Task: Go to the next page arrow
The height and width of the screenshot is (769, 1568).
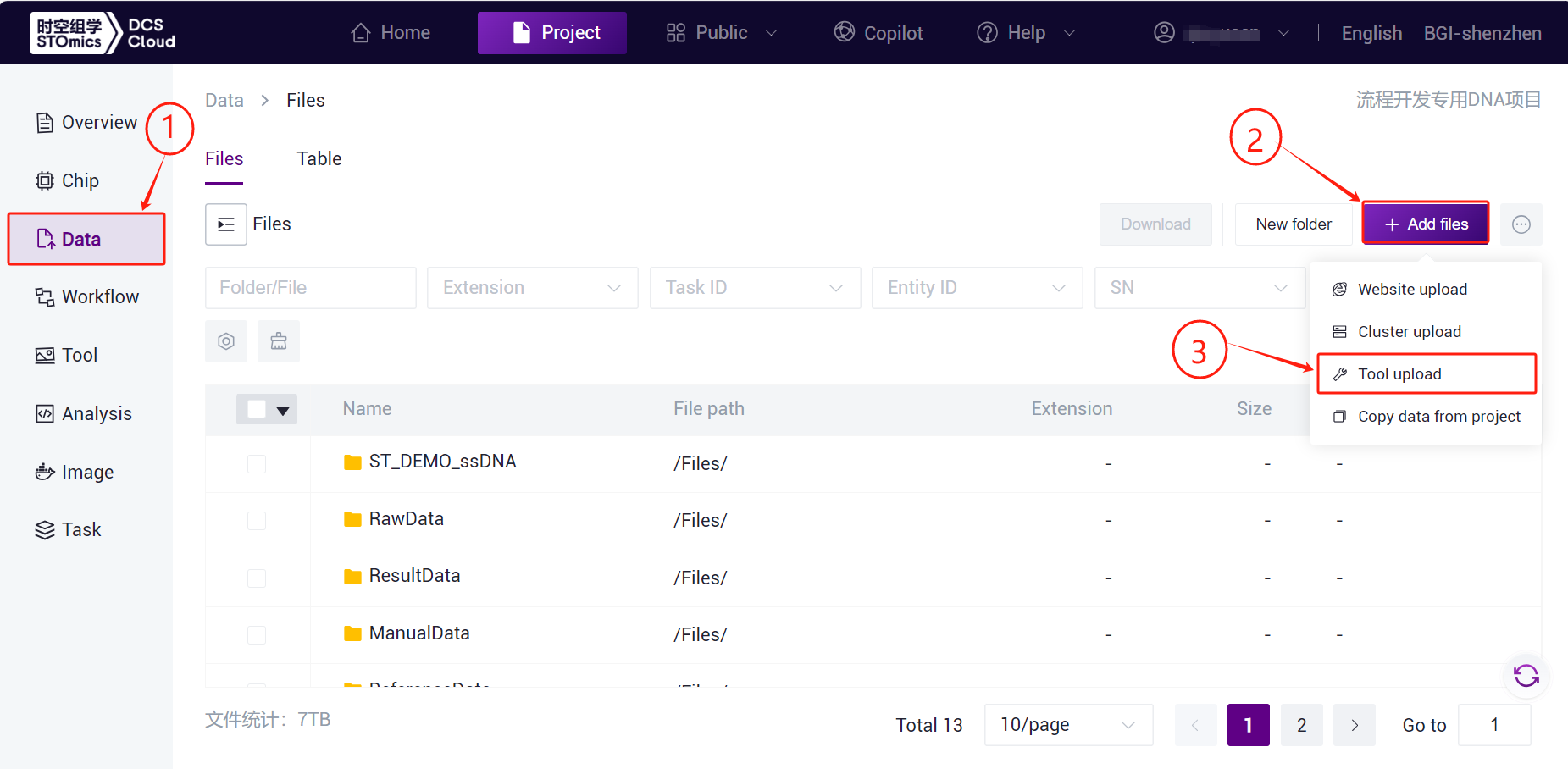Action: click(x=1355, y=725)
